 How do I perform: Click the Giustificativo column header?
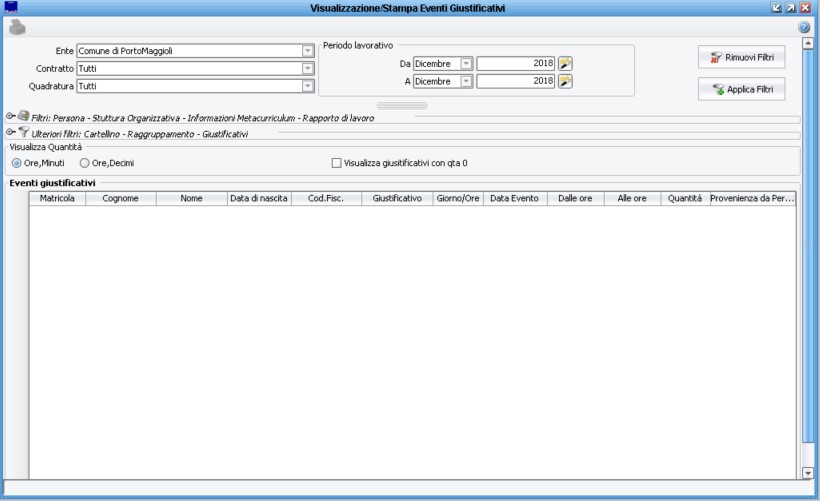click(x=397, y=199)
